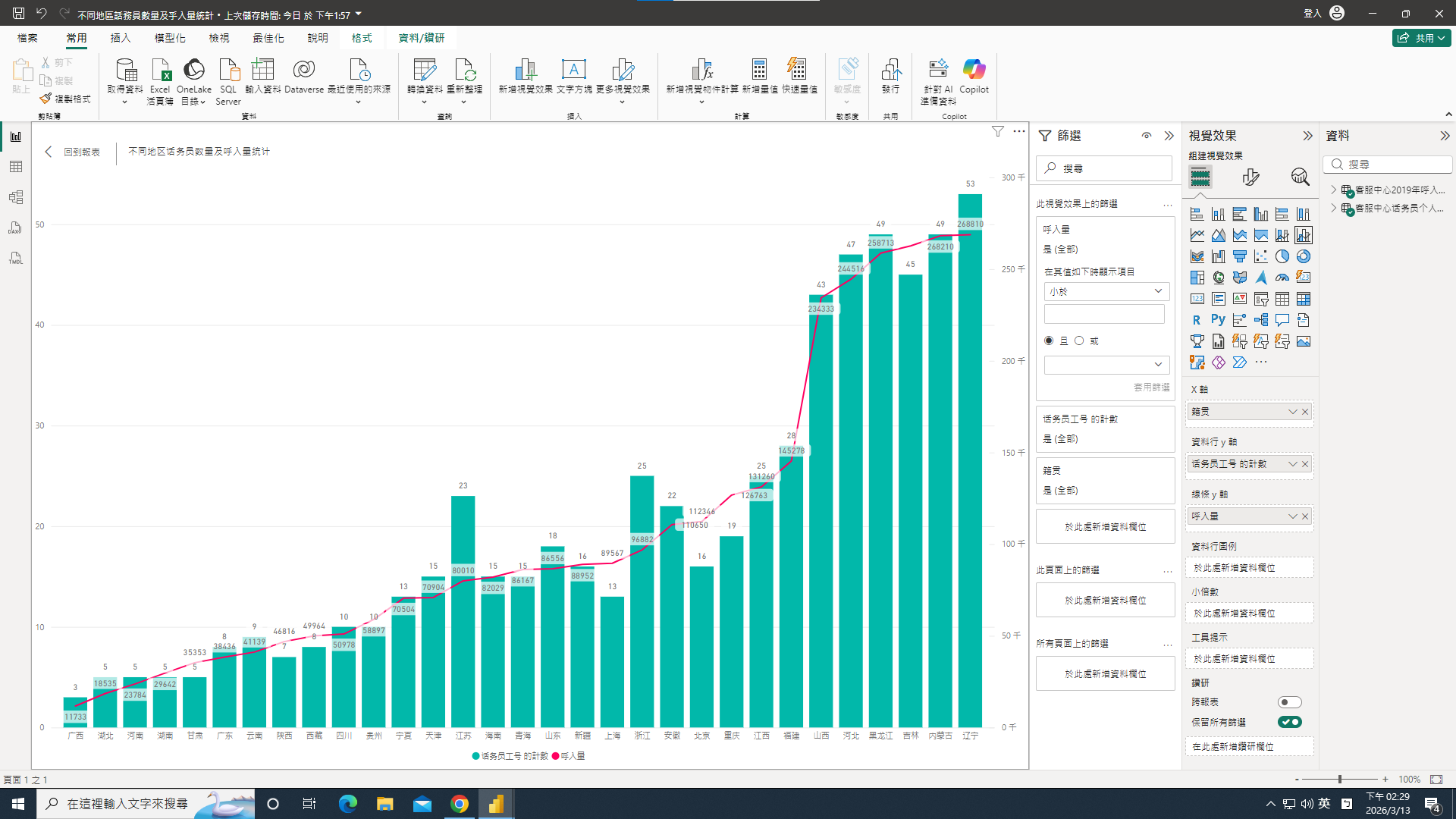Expand the 客服中心2019年呼入 table

[x=1334, y=190]
